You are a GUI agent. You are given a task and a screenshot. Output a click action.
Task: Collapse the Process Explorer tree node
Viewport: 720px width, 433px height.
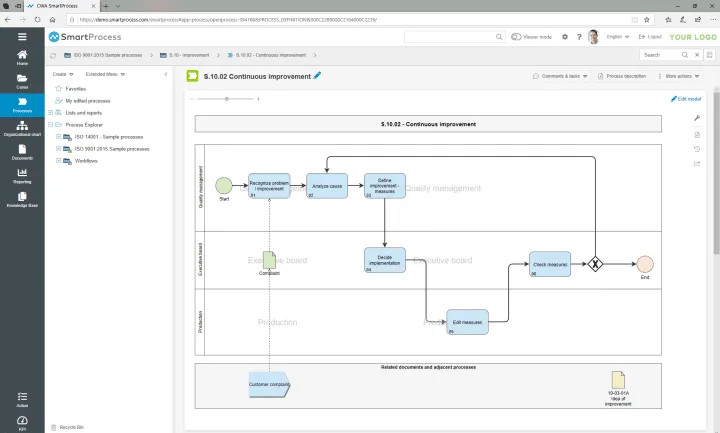pyautogui.click(x=51, y=124)
